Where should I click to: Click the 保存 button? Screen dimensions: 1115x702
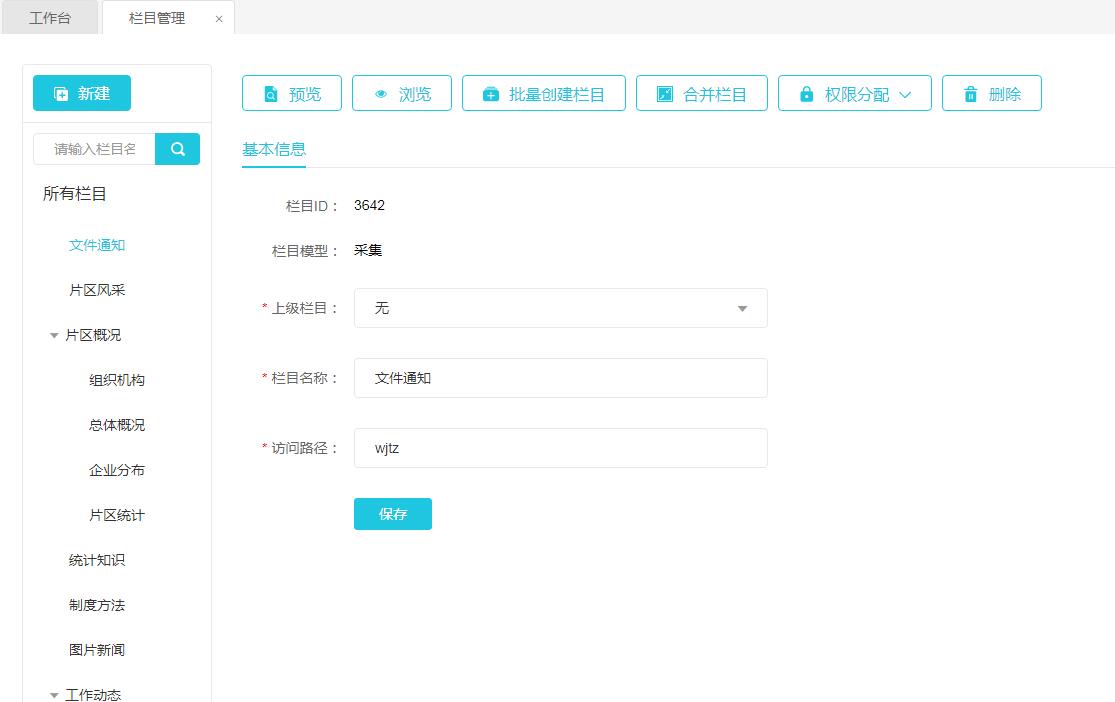pyautogui.click(x=393, y=514)
